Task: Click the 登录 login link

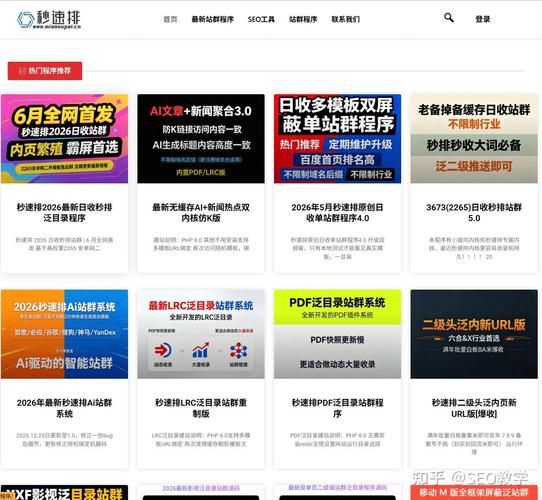Action: tap(483, 19)
